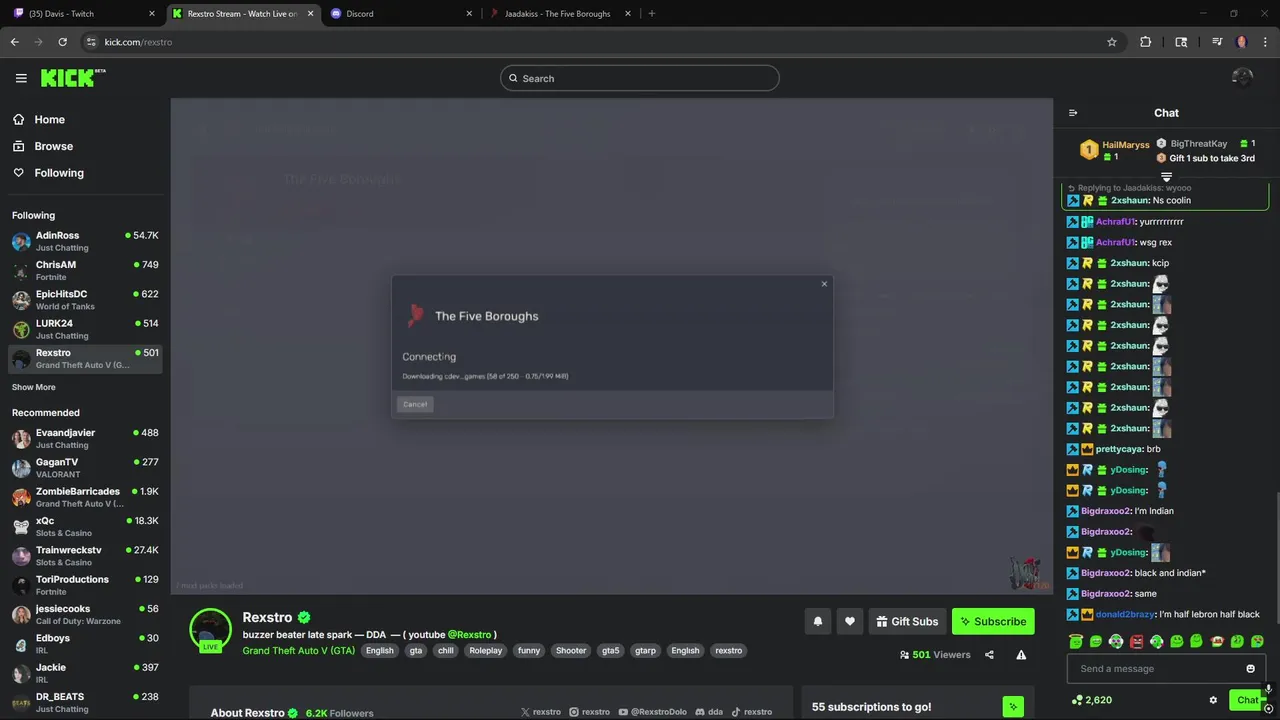Follow Rexstro with the heart icon
The width and height of the screenshot is (1280, 720).
click(850, 621)
